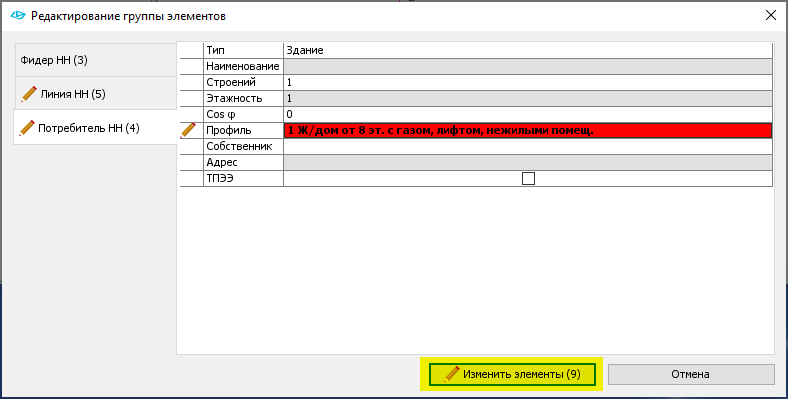Click the Этажность value field

point(528,98)
